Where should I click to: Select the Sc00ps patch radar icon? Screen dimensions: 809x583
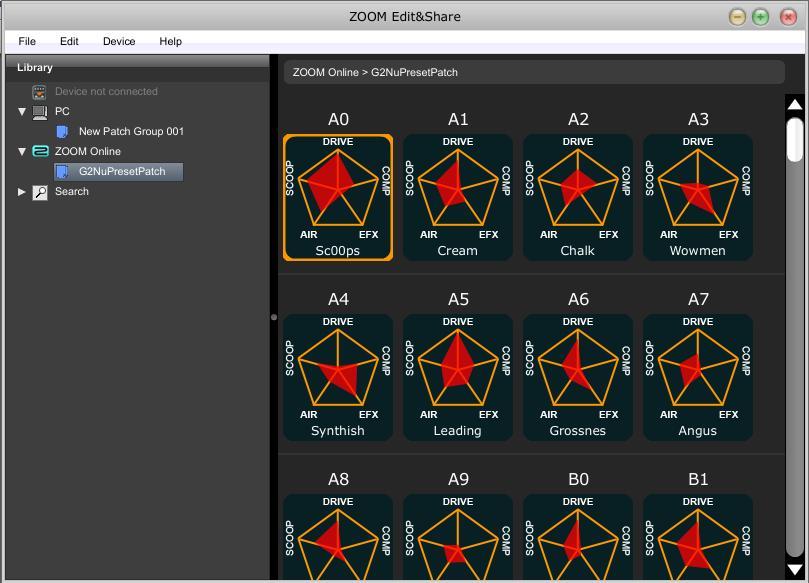coord(338,188)
